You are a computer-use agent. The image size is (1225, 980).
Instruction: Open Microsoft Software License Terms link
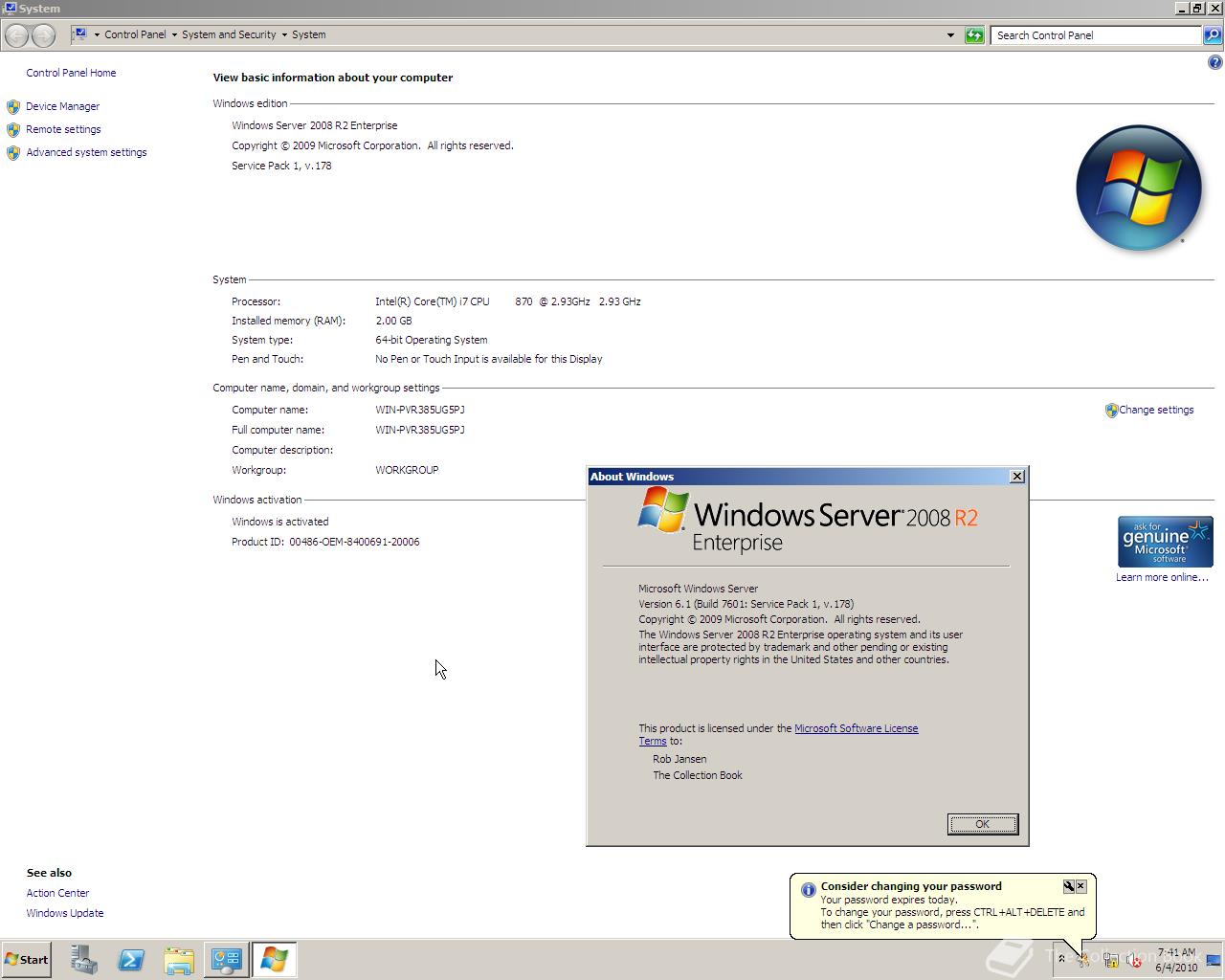tap(856, 728)
